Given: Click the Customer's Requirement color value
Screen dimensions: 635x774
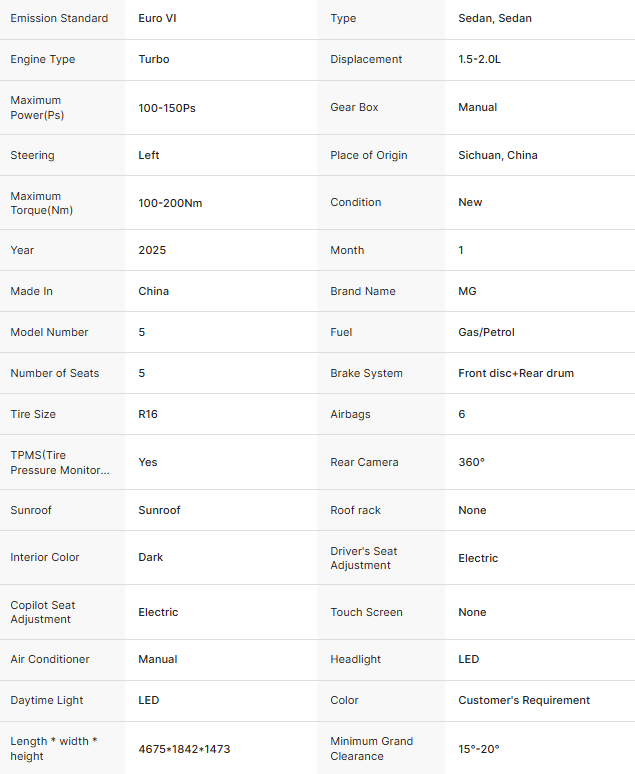Looking at the screenshot, I should [524, 700].
